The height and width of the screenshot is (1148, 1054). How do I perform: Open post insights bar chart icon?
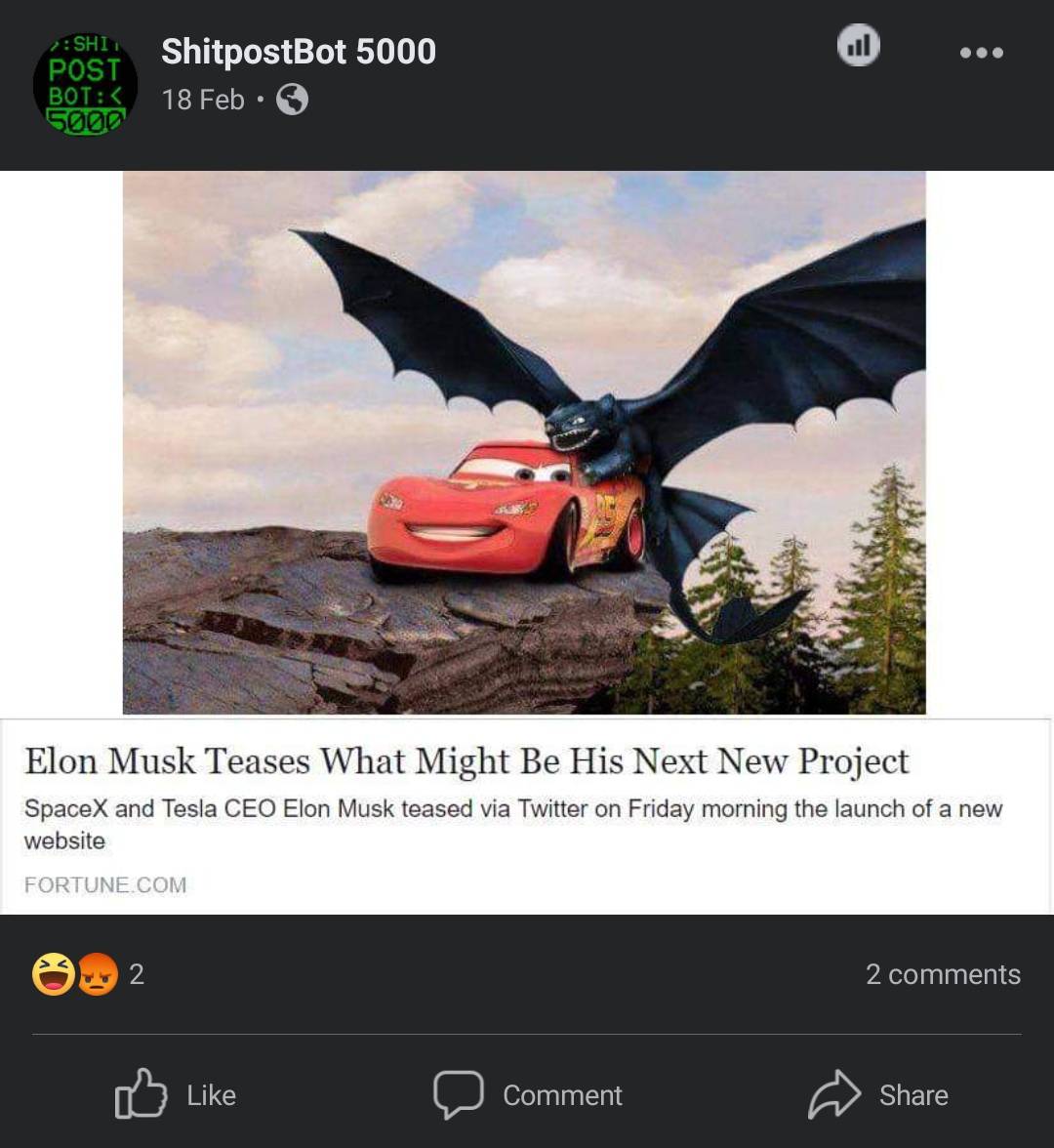click(x=858, y=45)
